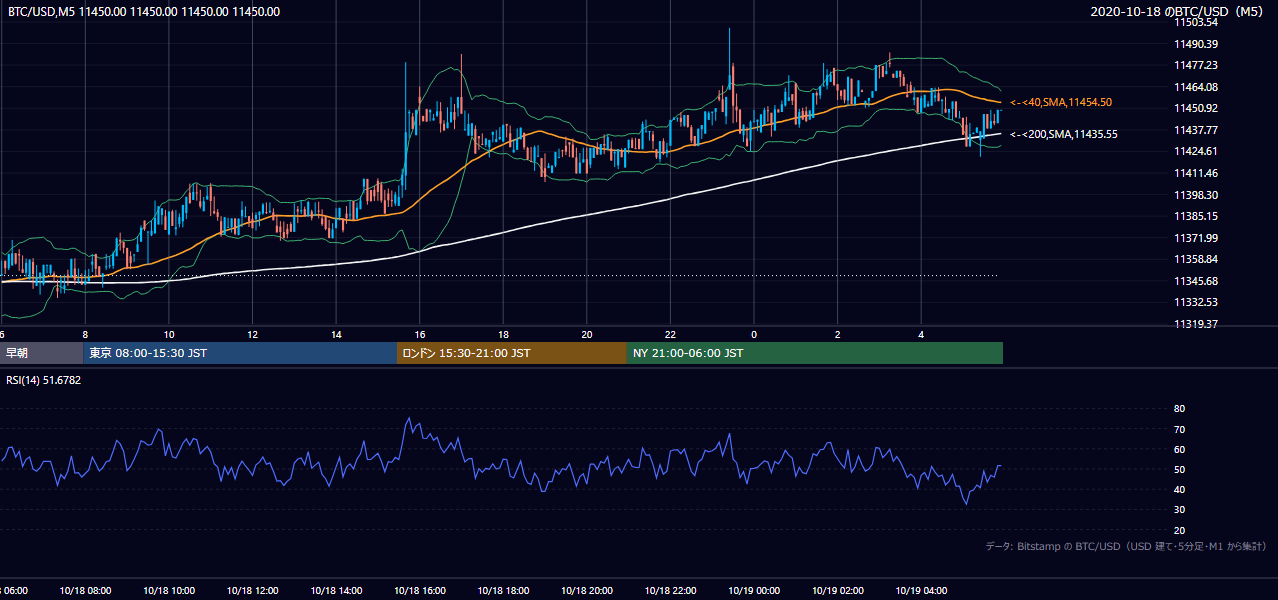Click the RSI scale value 20
Viewport: 1278px width, 600px height.
click(x=1179, y=530)
